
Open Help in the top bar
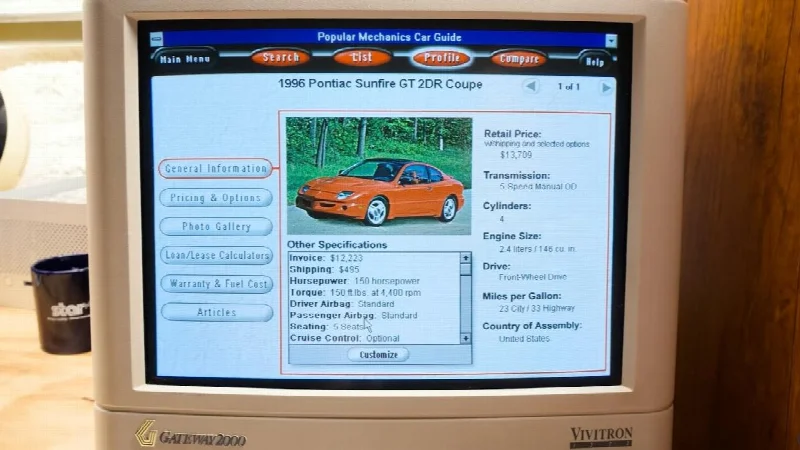tap(594, 62)
